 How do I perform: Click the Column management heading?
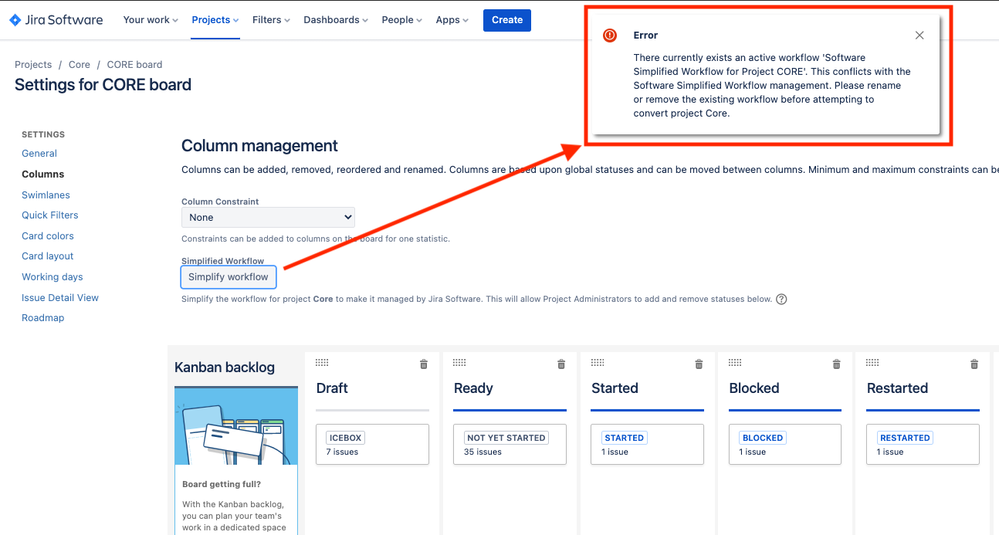pos(259,146)
